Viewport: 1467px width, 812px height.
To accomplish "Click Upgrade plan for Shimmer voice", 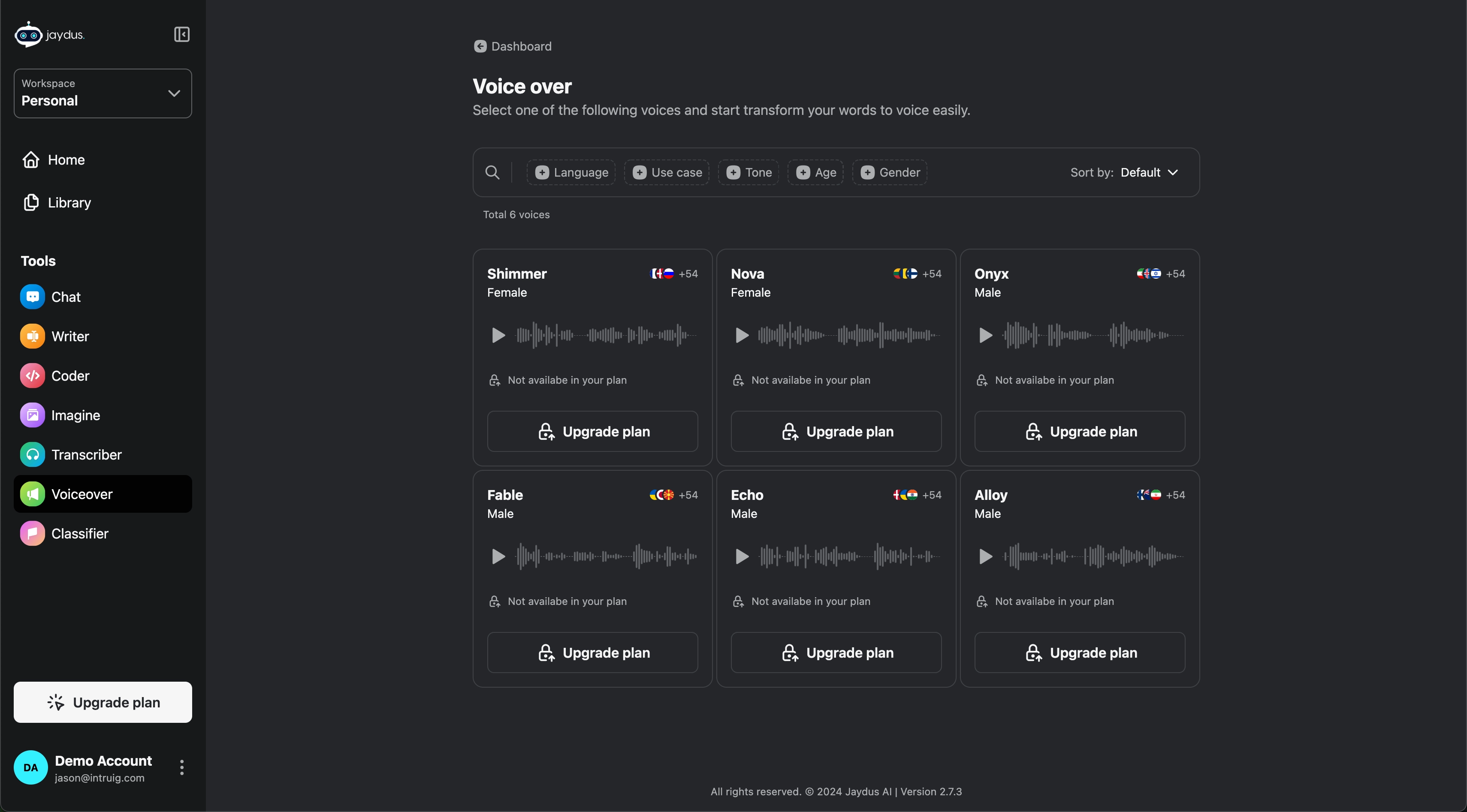I will (592, 431).
